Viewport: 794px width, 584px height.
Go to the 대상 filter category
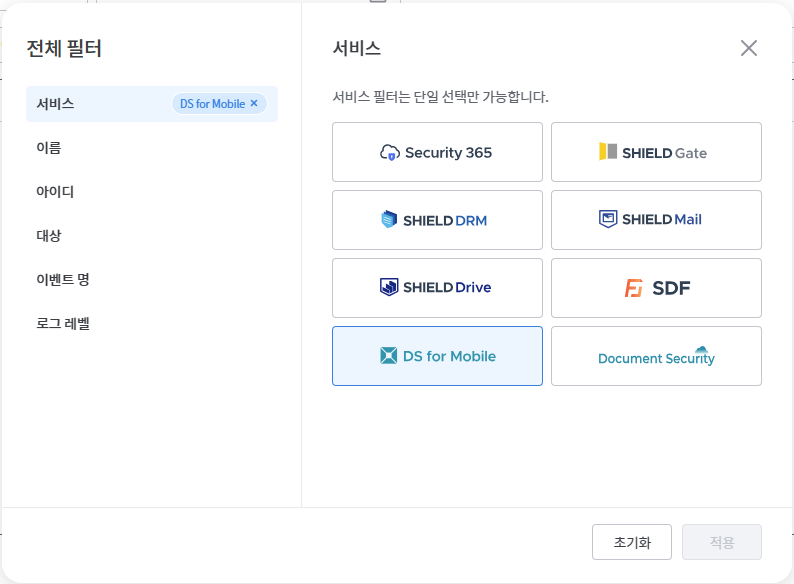(x=49, y=236)
